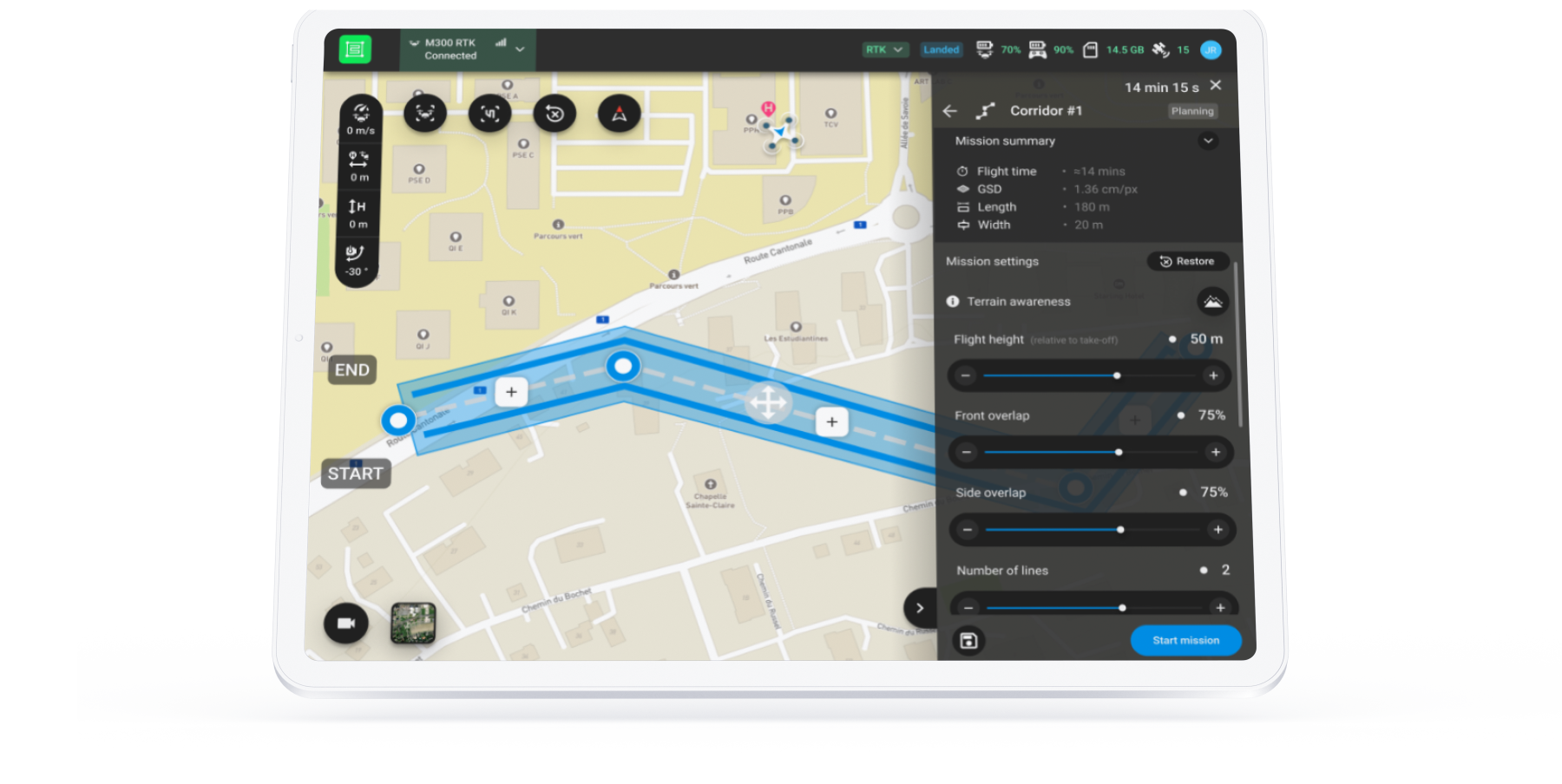Open the camera view button
The height and width of the screenshot is (784, 1562).
[346, 623]
